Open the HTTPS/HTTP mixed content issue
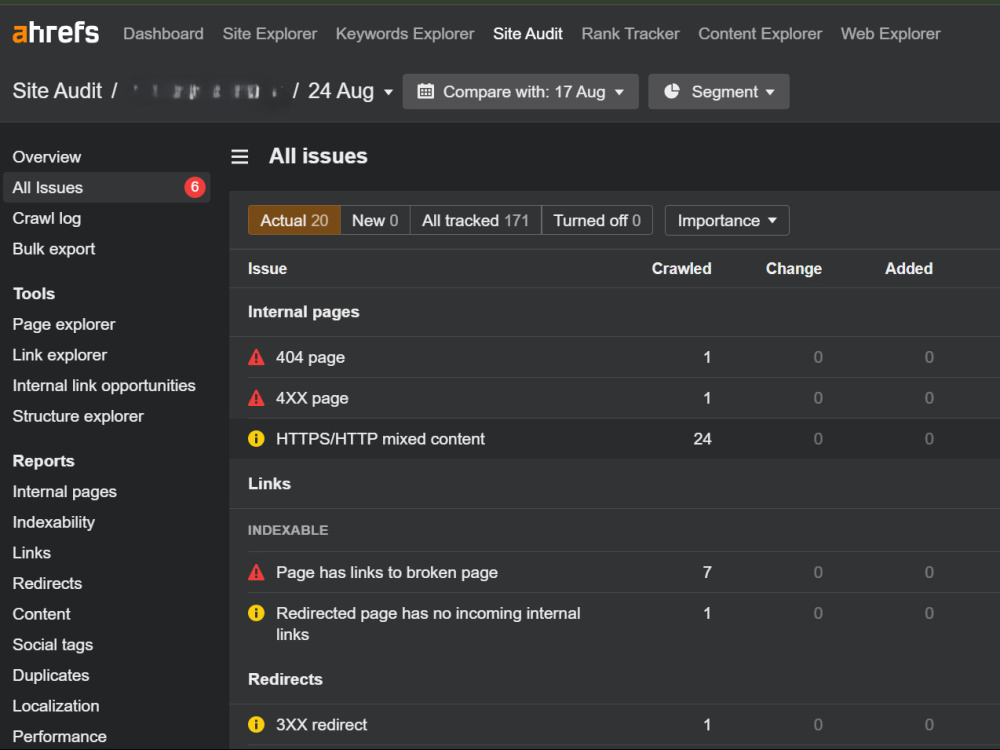The height and width of the screenshot is (750, 1000). 380,439
